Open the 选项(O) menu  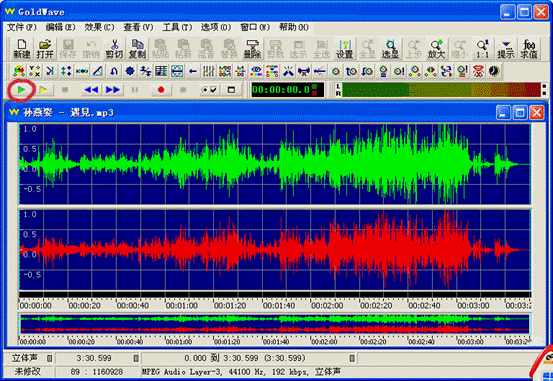pos(216,27)
